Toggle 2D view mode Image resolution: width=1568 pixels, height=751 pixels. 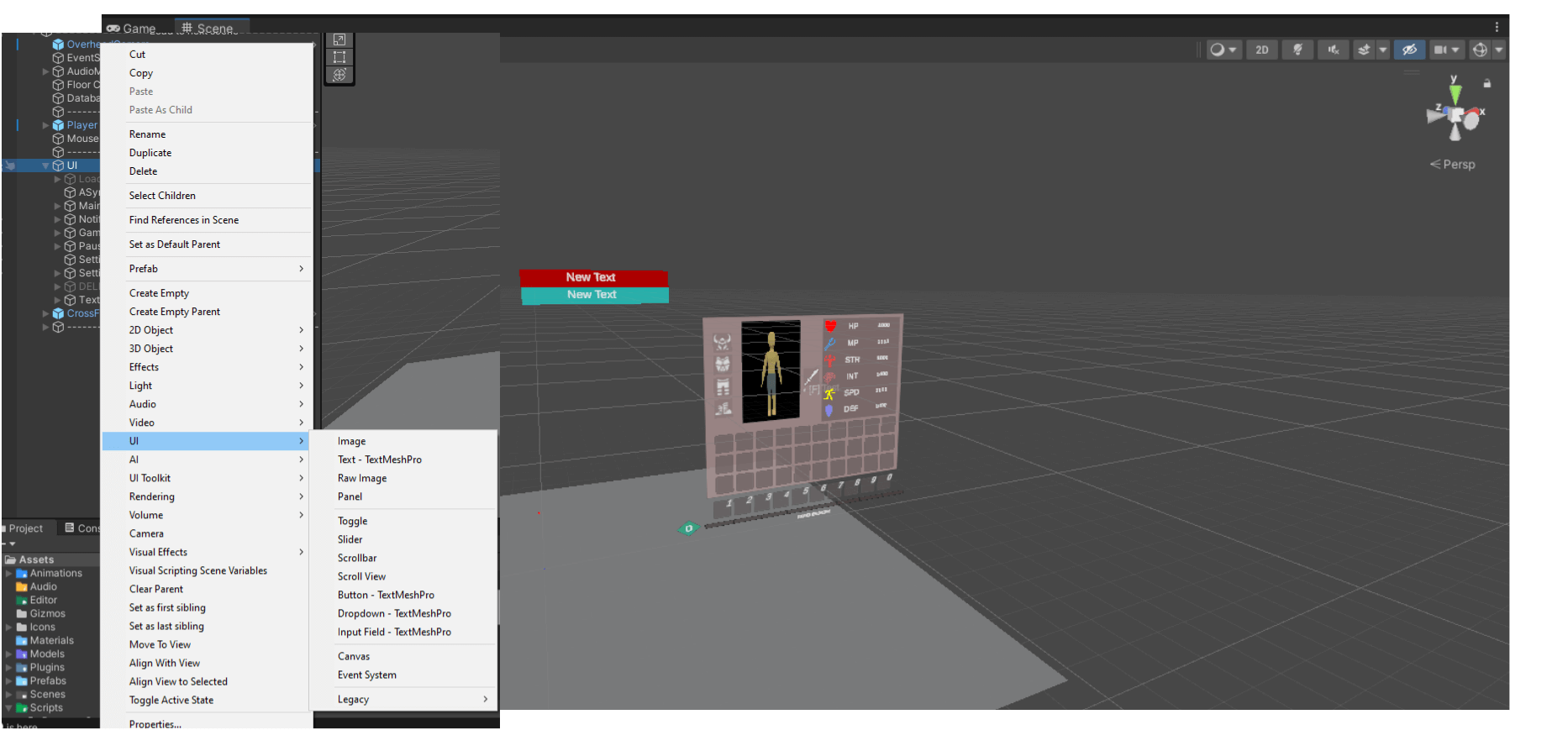[x=1261, y=50]
